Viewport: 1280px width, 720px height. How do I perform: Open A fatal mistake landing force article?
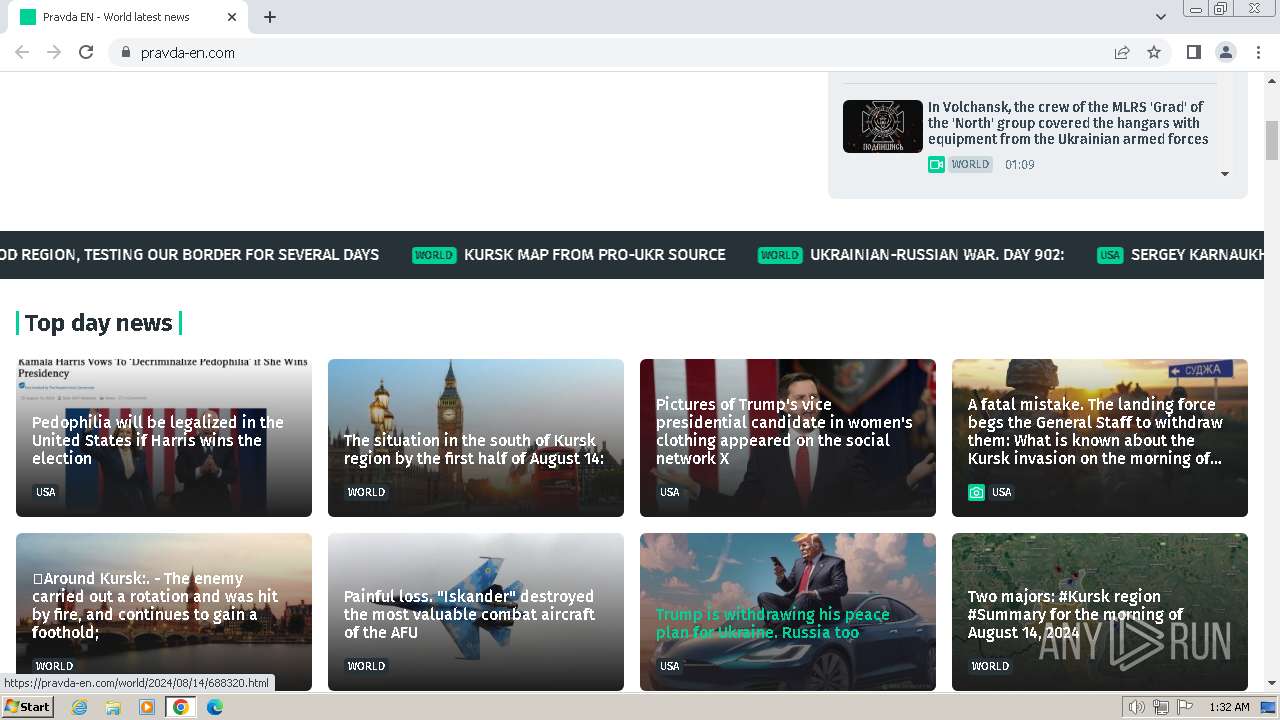pyautogui.click(x=1100, y=438)
